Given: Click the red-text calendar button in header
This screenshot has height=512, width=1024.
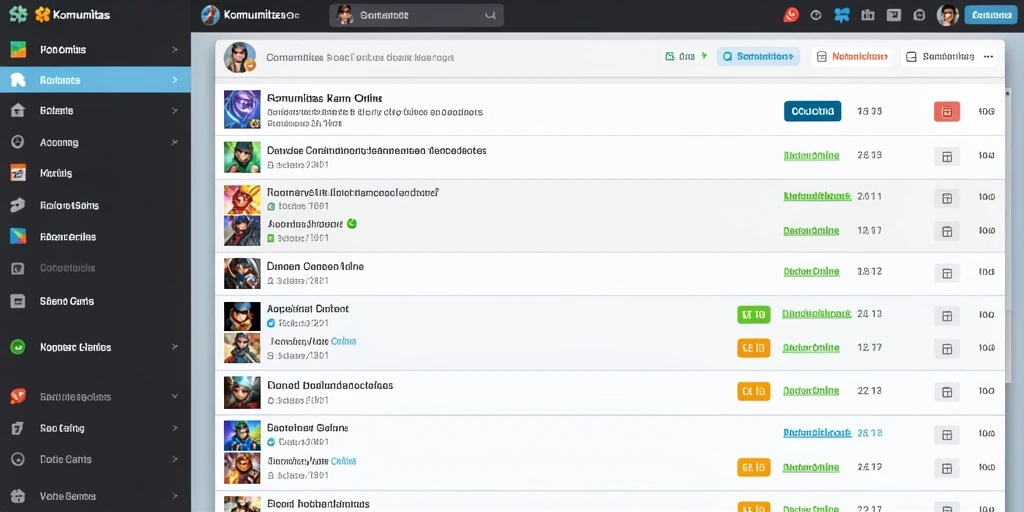Looking at the screenshot, I should pos(852,57).
